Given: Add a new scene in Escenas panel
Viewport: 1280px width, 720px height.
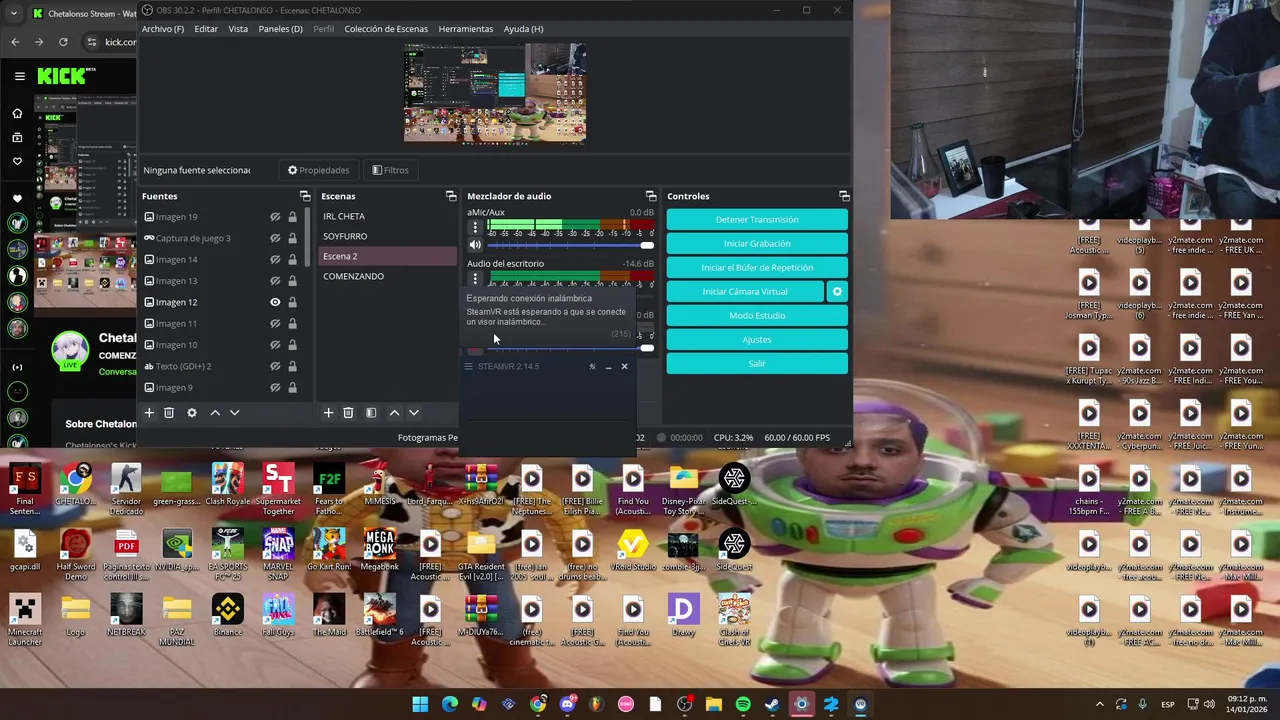Looking at the screenshot, I should pyautogui.click(x=328, y=413).
